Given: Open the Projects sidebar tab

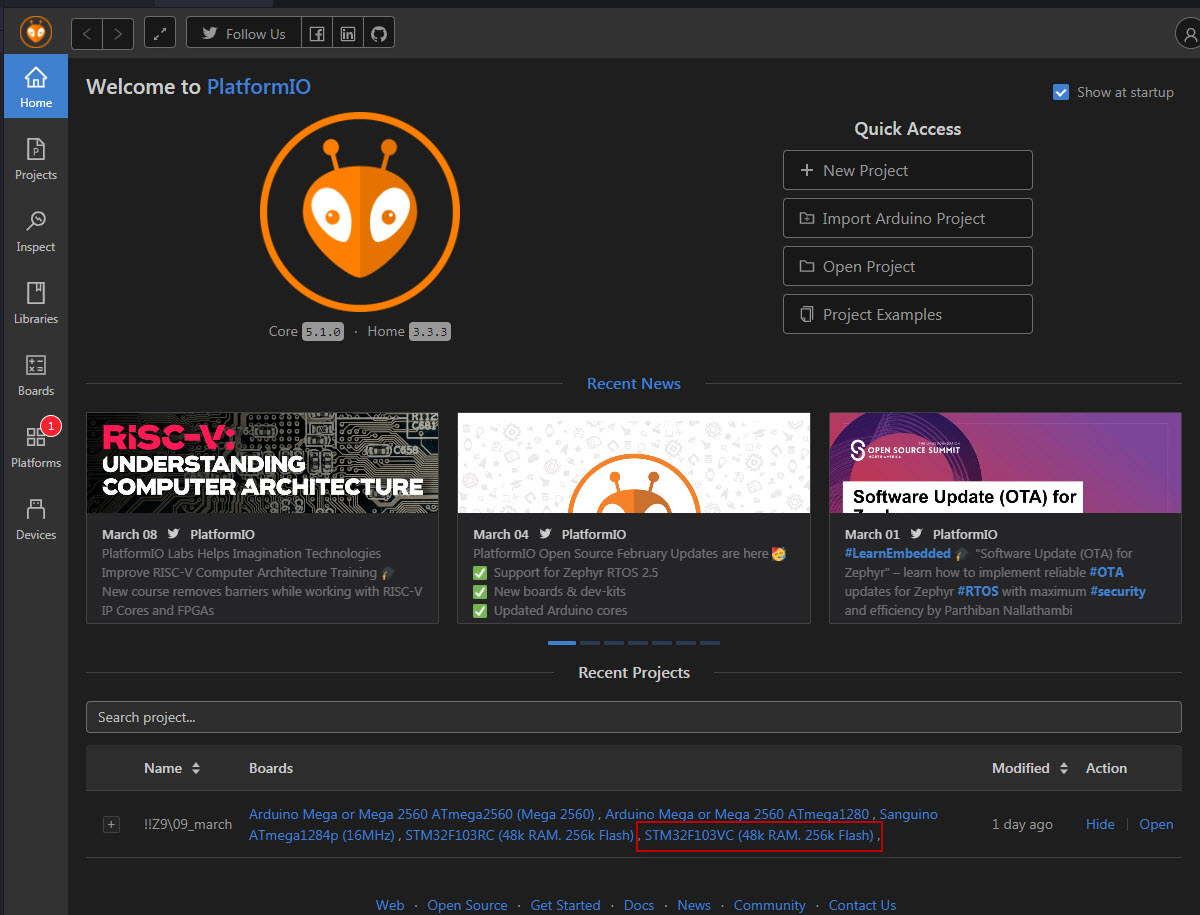Looking at the screenshot, I should pos(36,159).
